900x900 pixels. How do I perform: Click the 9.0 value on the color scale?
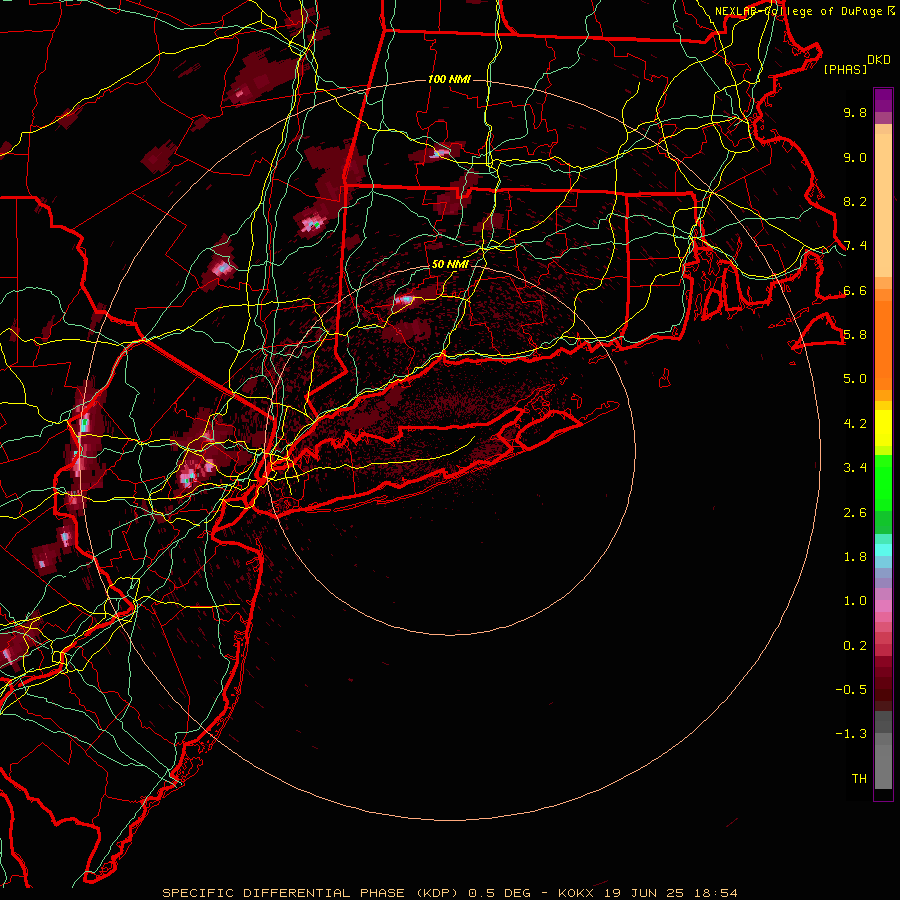click(855, 157)
